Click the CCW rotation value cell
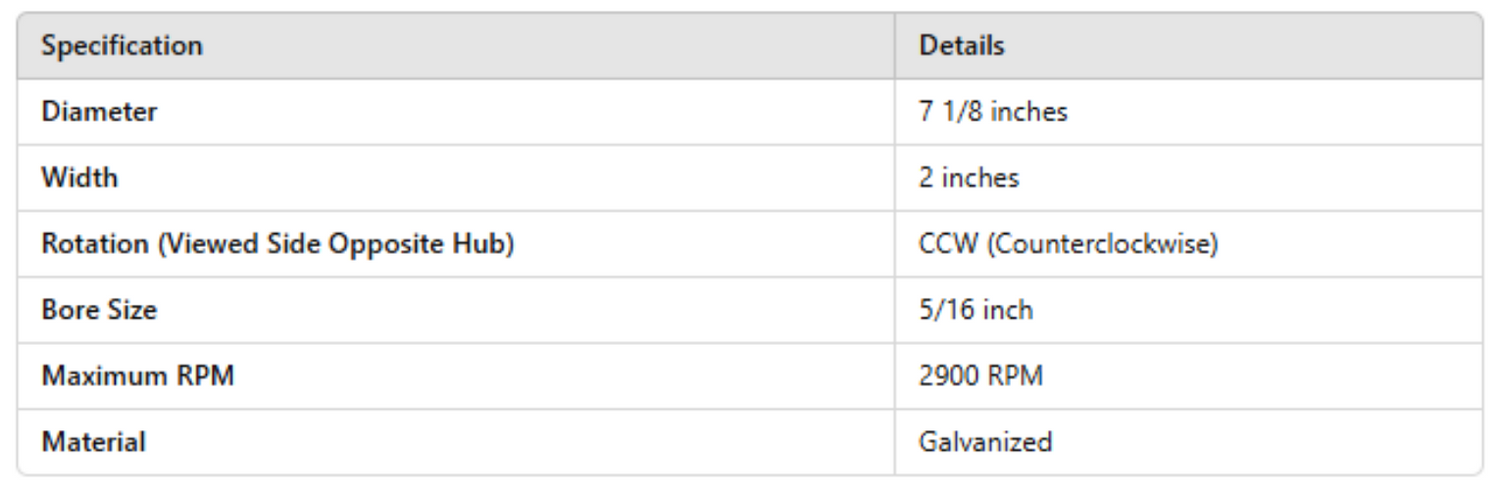 coord(1067,244)
